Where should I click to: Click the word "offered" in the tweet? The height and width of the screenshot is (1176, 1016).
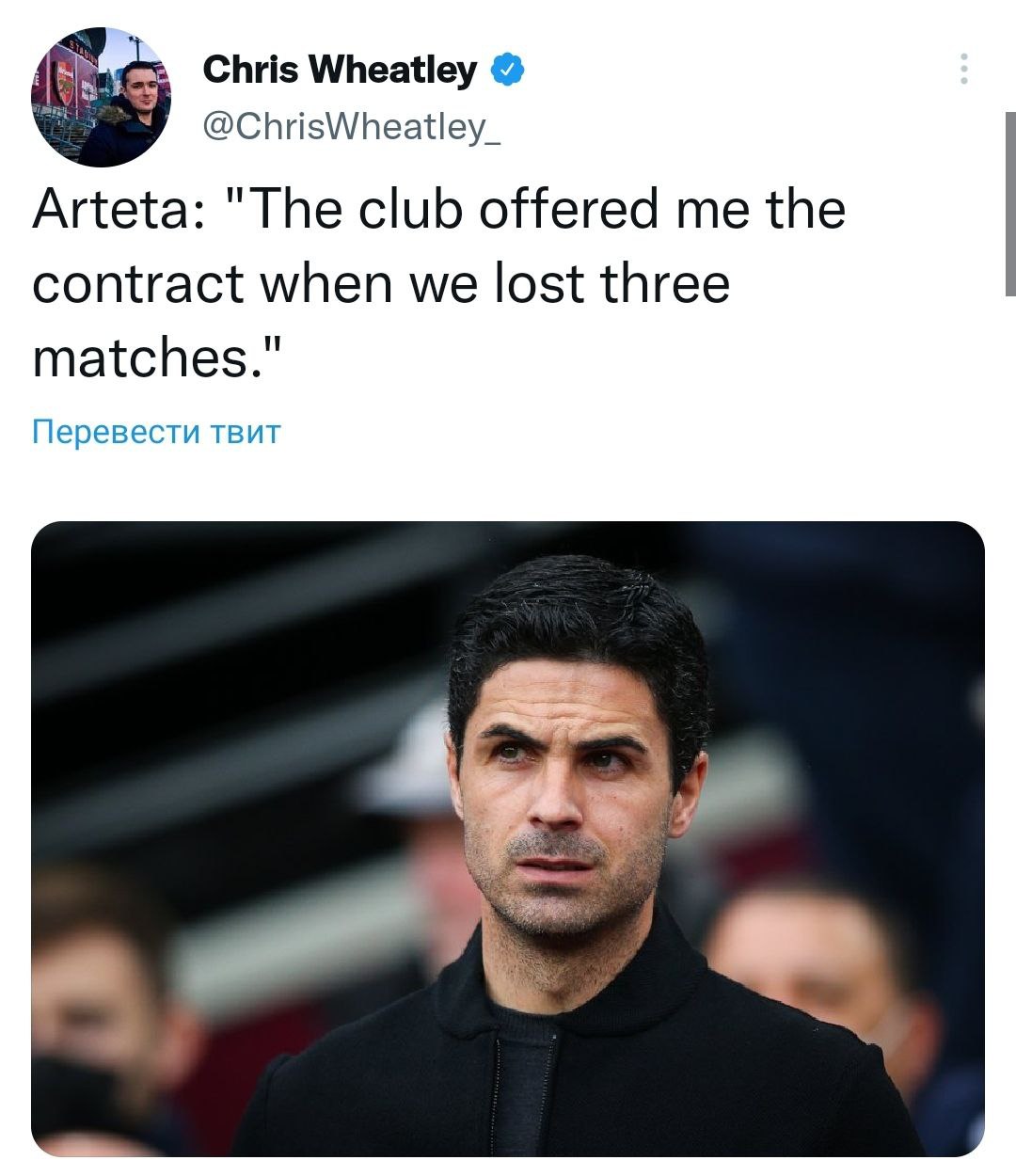point(568,209)
